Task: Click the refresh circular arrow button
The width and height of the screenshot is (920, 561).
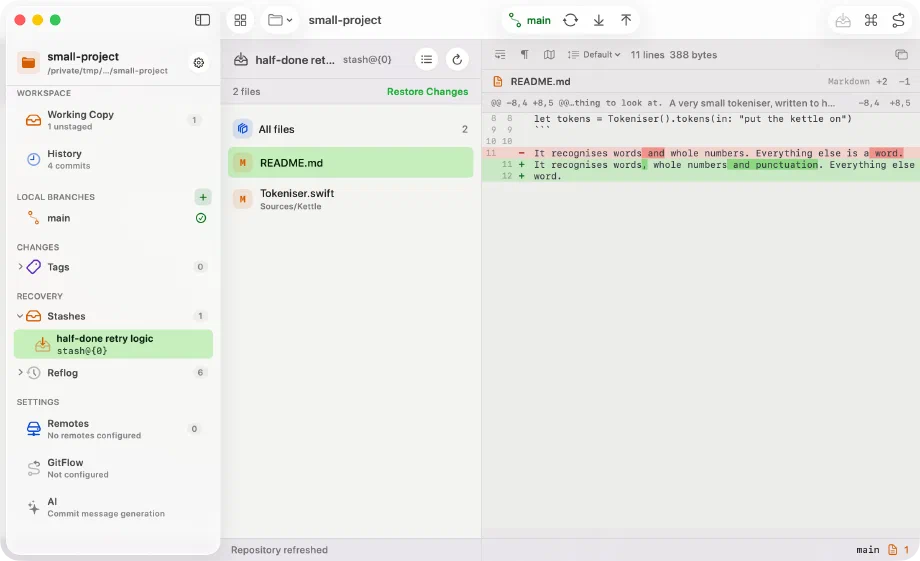Action: [457, 59]
